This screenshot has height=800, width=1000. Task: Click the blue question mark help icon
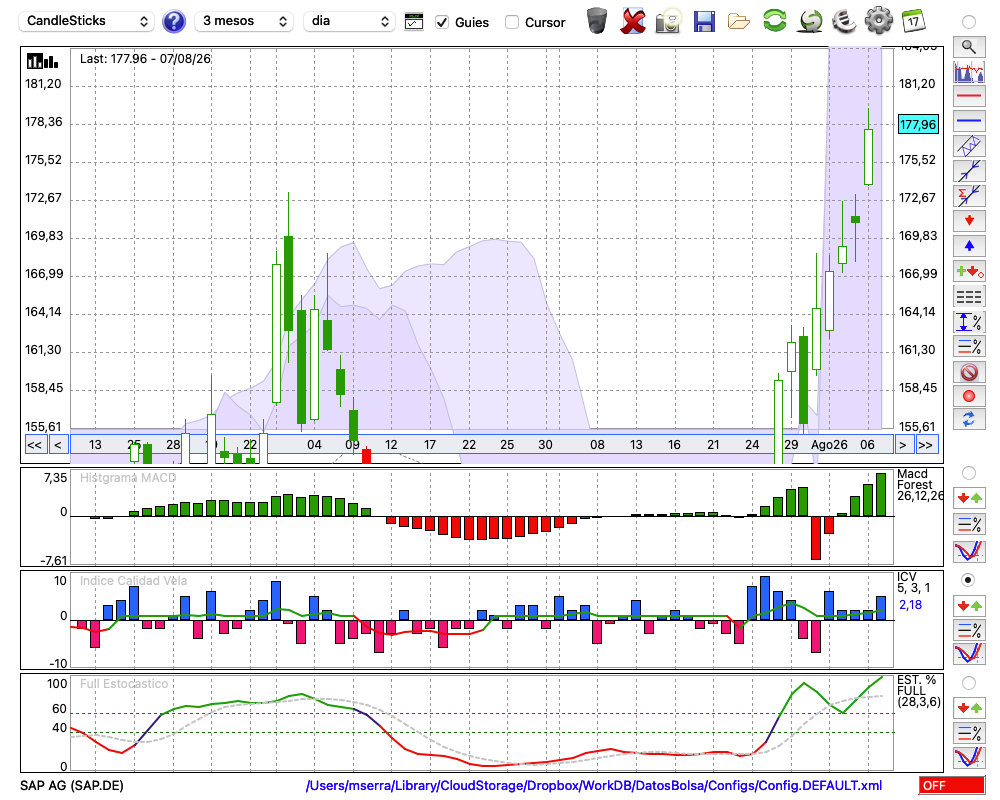[x=173, y=22]
